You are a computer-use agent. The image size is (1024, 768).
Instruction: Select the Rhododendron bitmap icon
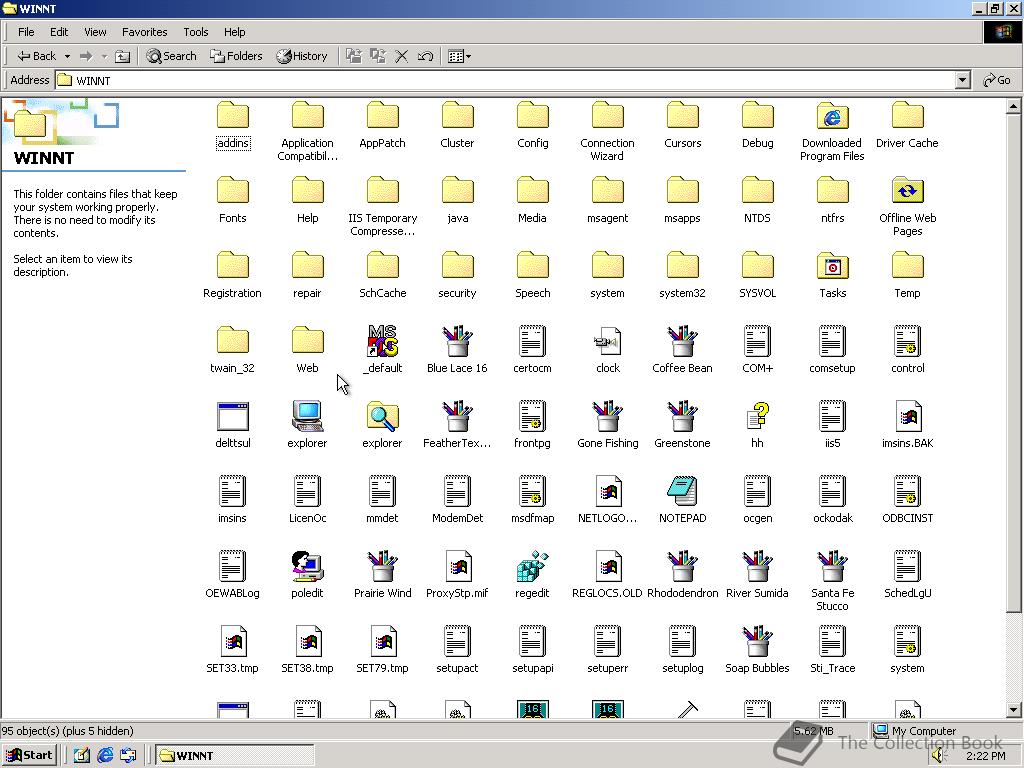point(682,566)
